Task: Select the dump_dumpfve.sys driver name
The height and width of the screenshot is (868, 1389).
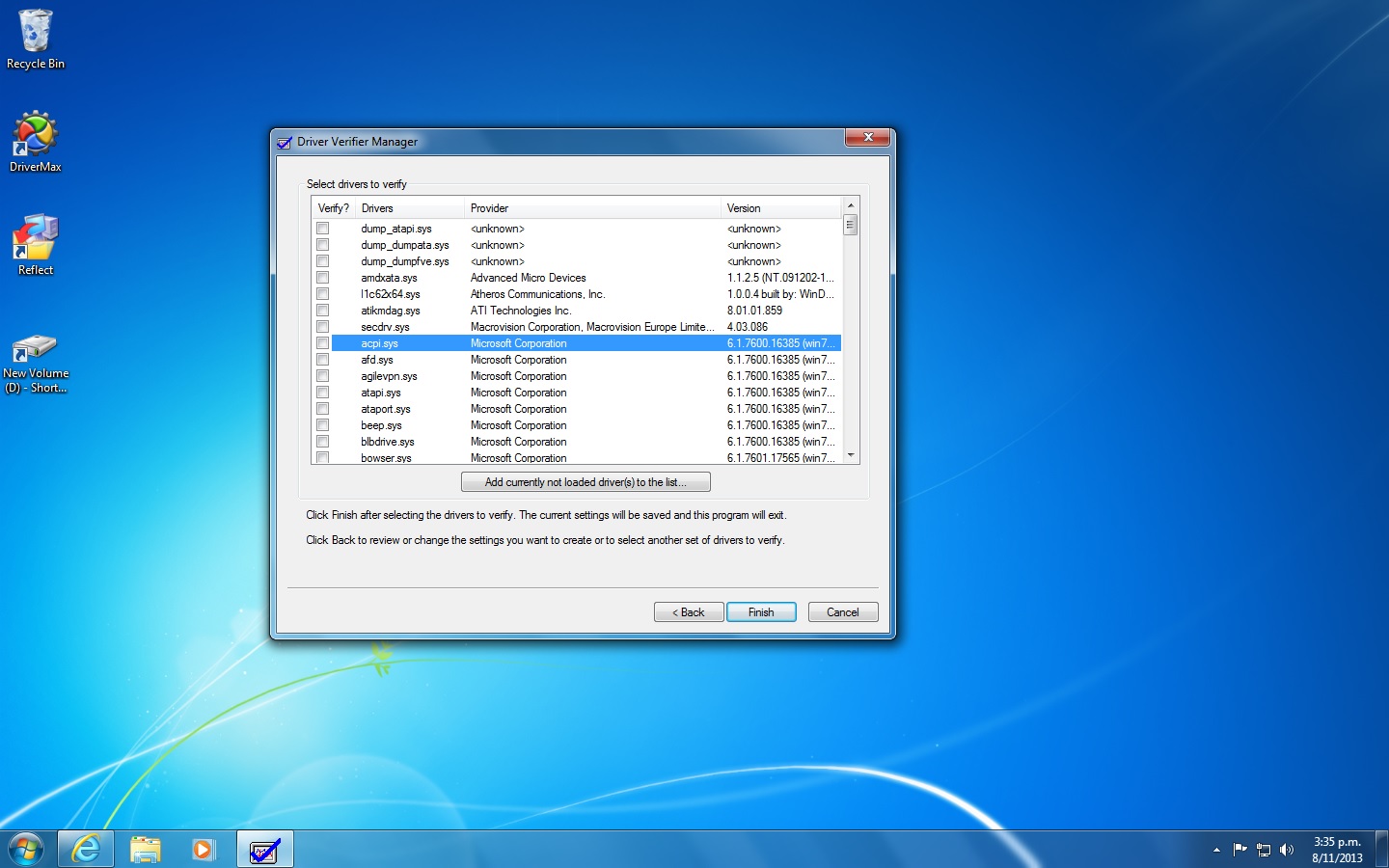Action: point(405,261)
